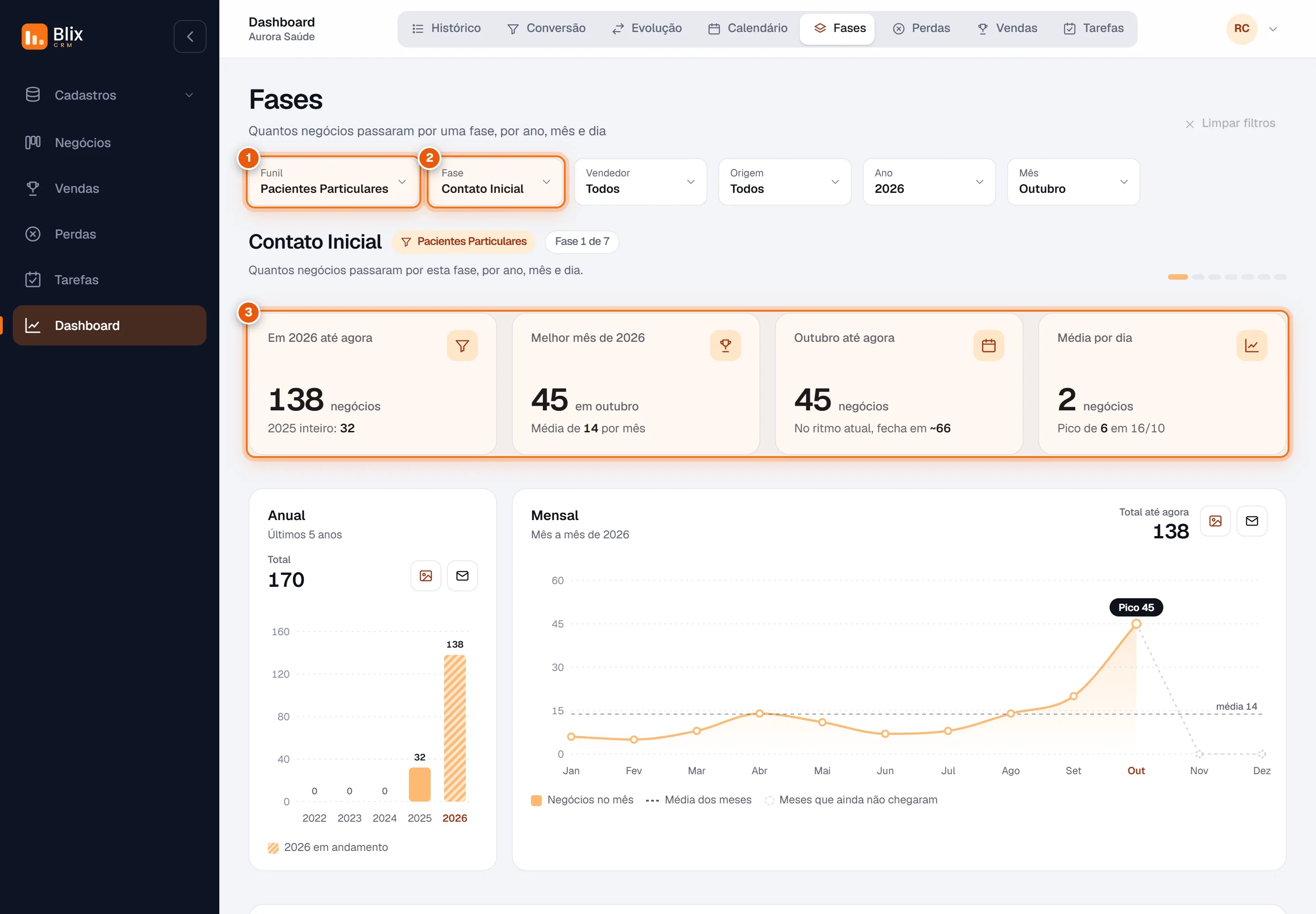The height and width of the screenshot is (914, 1316).
Task: Collapse the sidebar with the arrow button
Action: click(190, 37)
